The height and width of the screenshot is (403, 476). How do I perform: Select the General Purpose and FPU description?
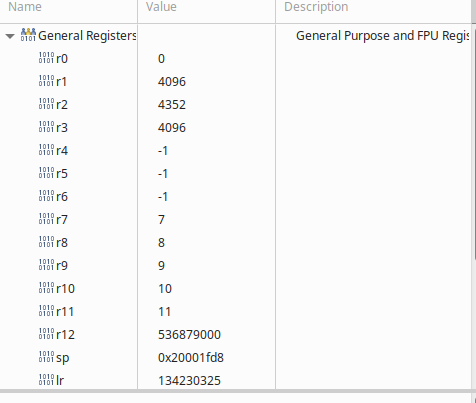tap(383, 36)
